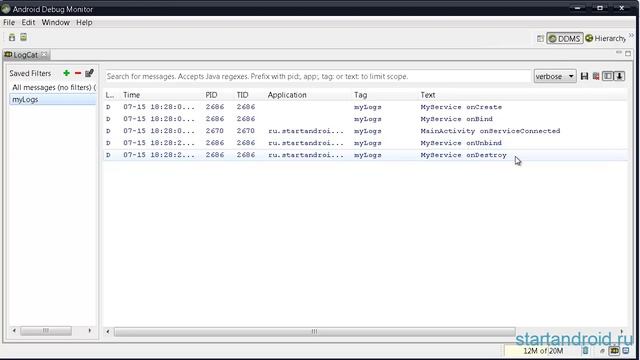
Task: Select the myLogs saved filter
Action: 53,100
